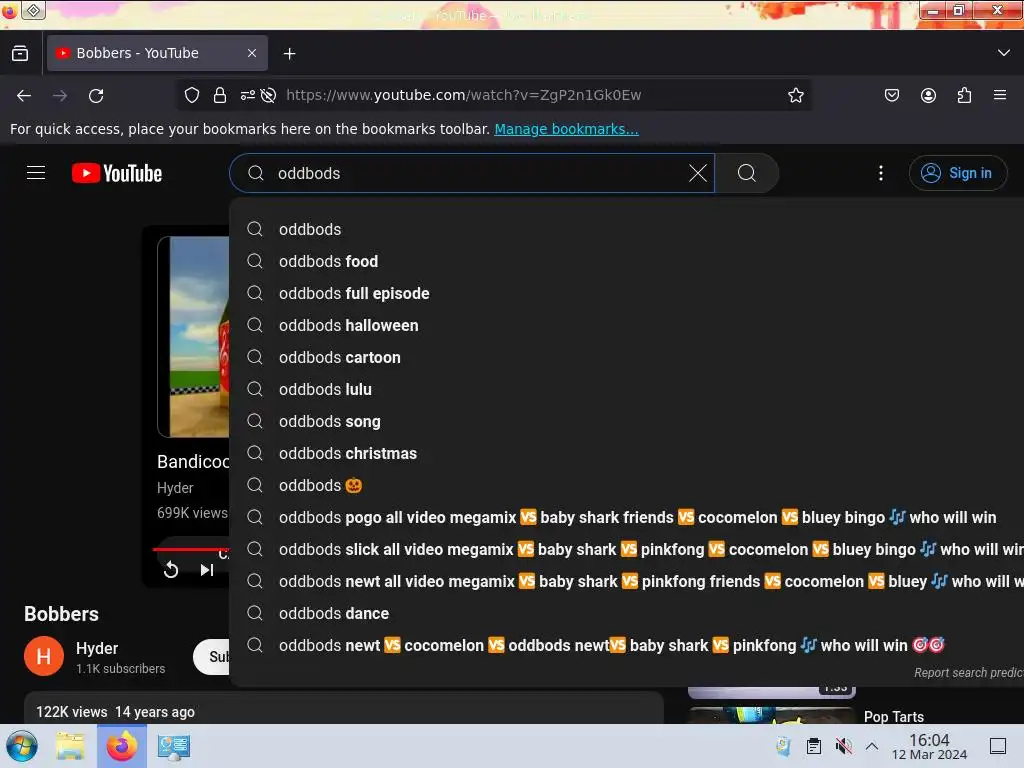This screenshot has height=768, width=1024.
Task: Run search with the magnifier button
Action: (746, 173)
